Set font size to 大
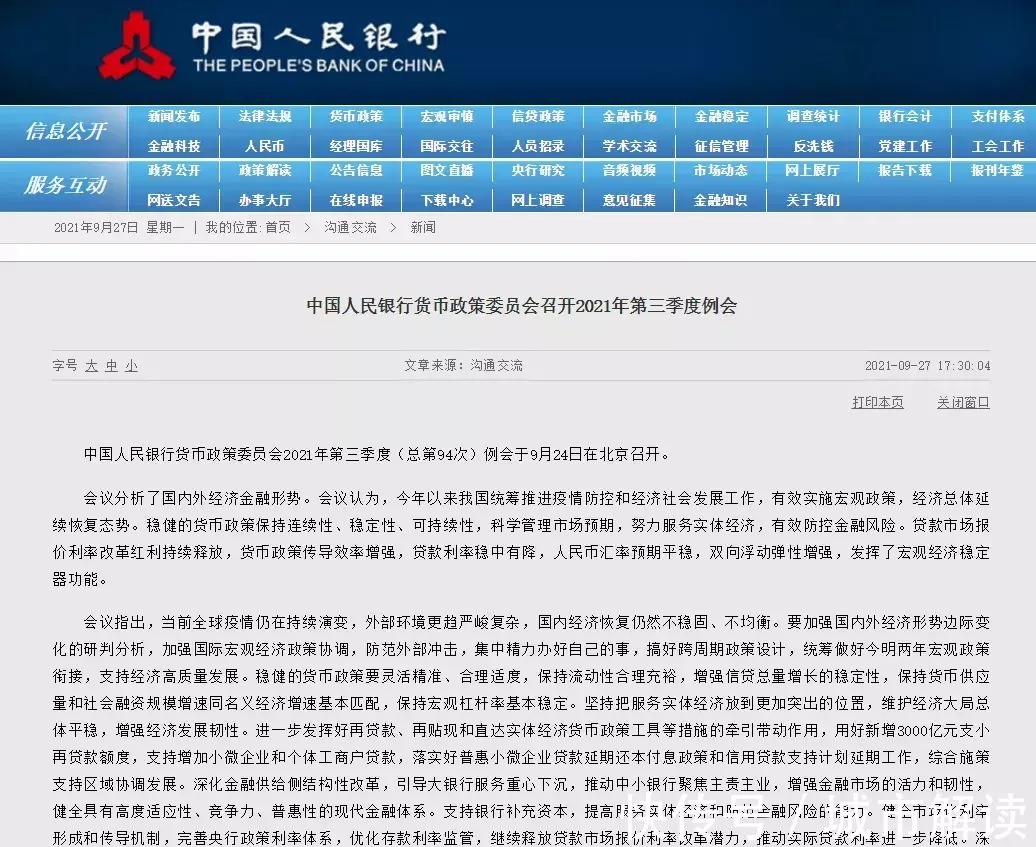1036x847 pixels. 91,366
